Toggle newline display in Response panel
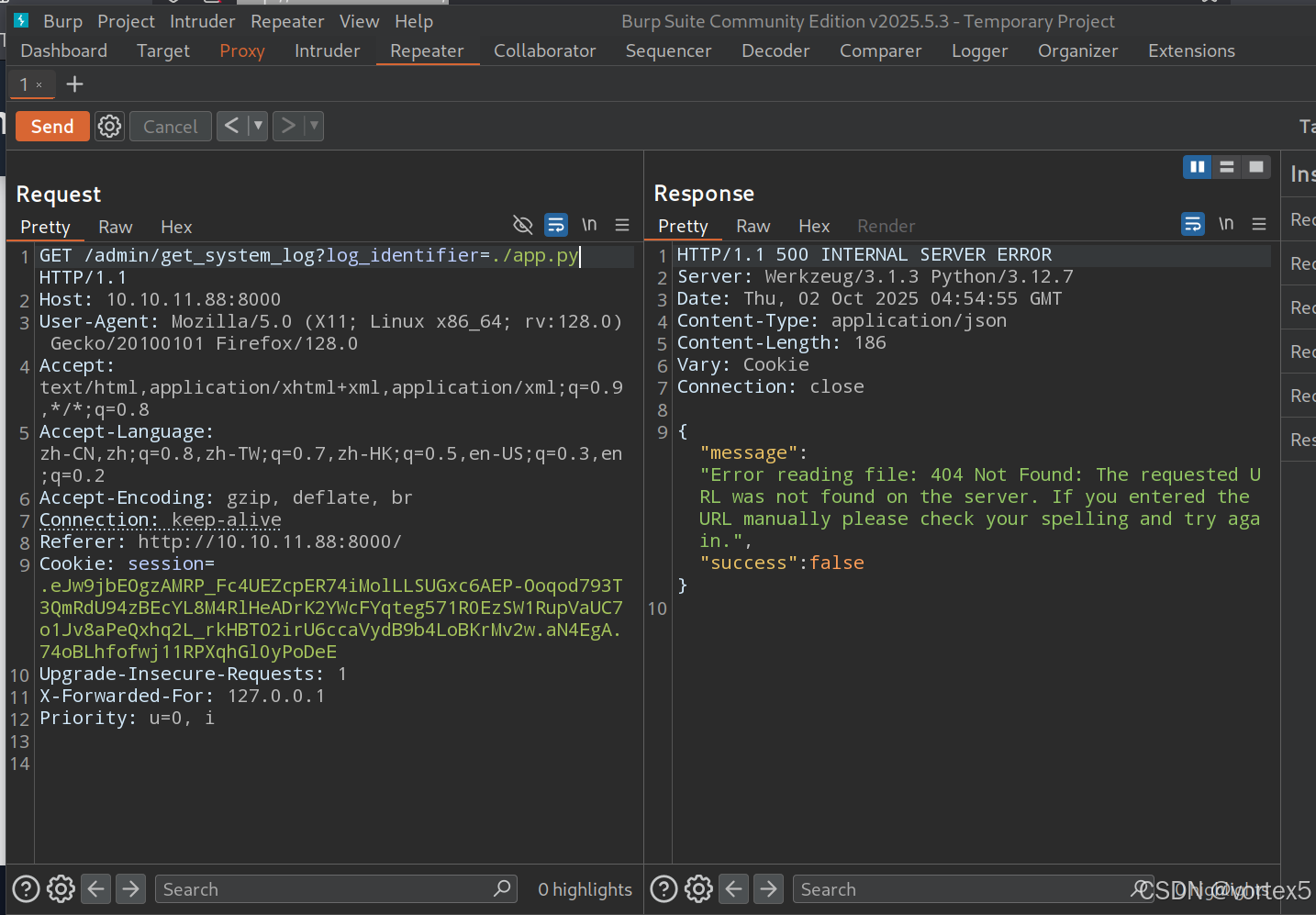Viewport: 1316px width, 915px height. pos(1226,224)
